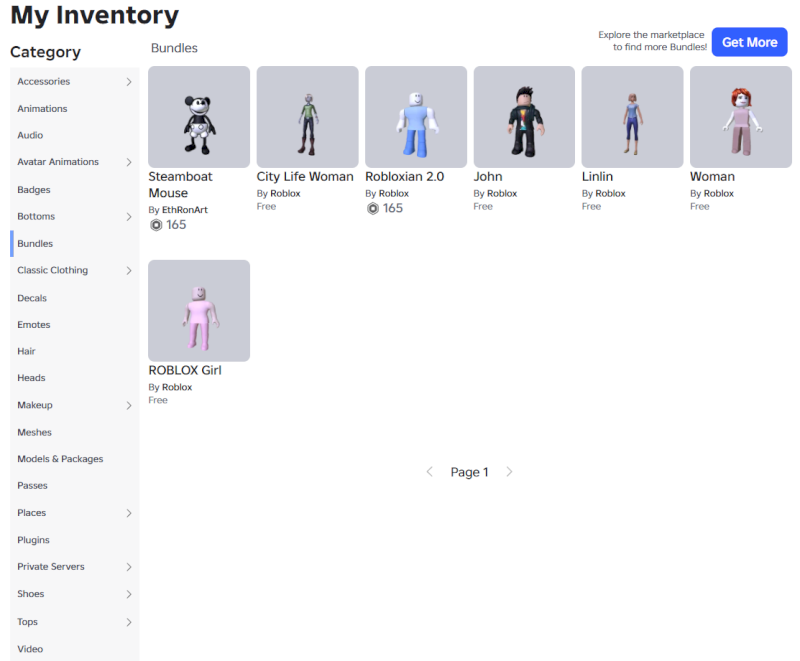Open the John bundle thumbnail
This screenshot has width=800, height=661.
[524, 117]
